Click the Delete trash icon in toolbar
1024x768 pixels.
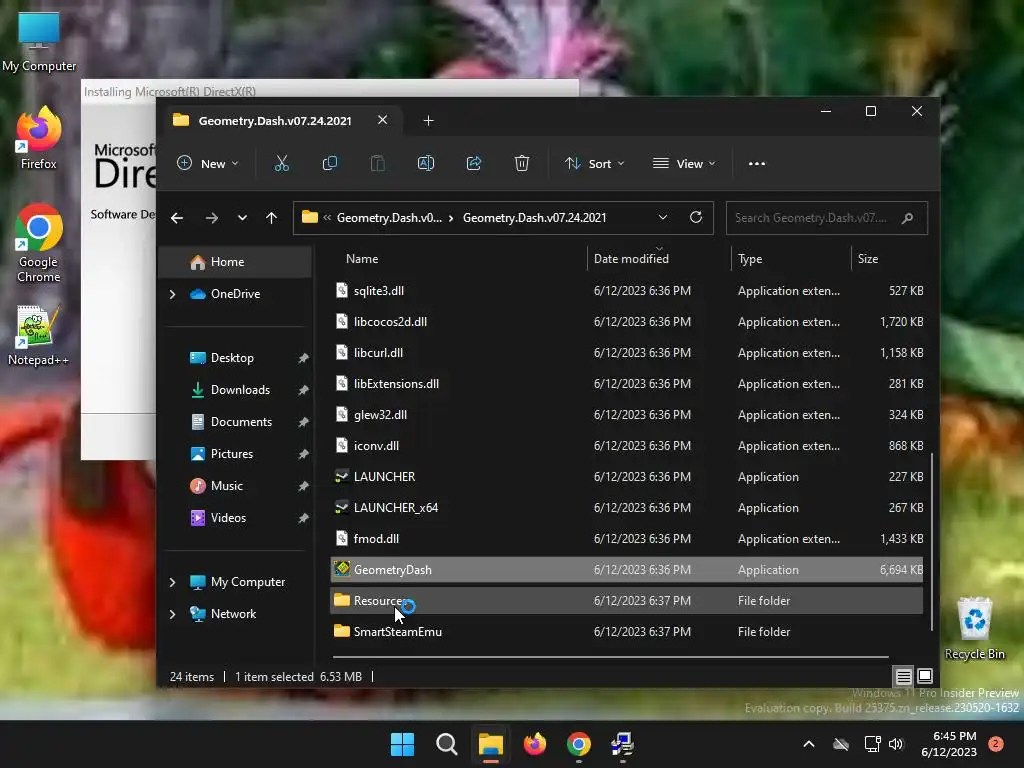tap(521, 163)
